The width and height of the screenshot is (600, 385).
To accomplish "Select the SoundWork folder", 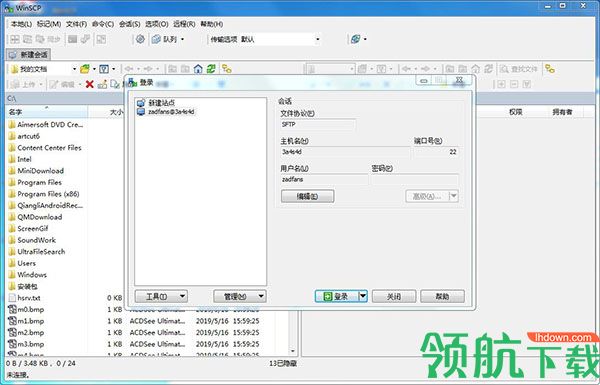I will click(x=32, y=240).
